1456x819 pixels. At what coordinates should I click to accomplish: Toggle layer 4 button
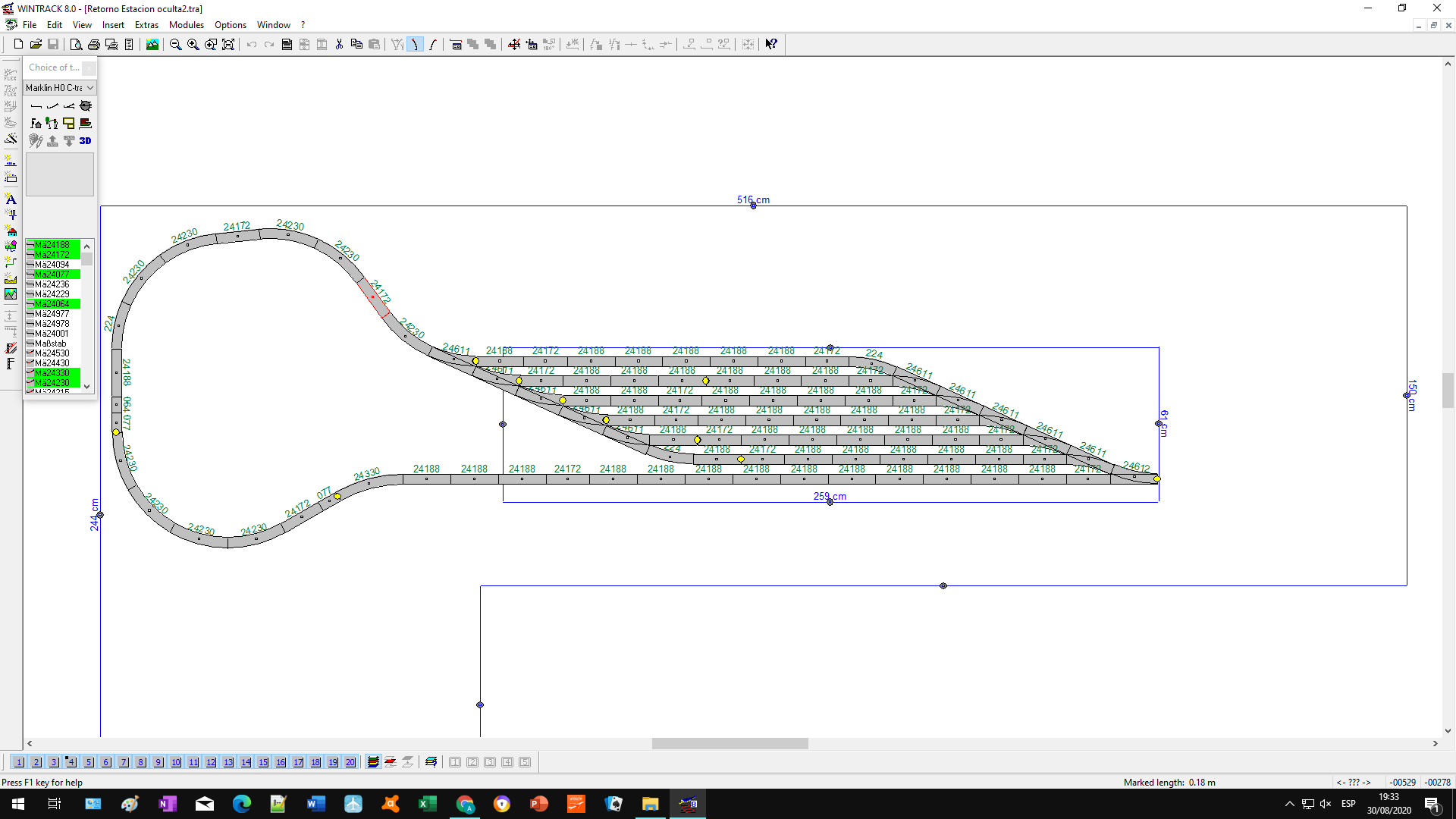click(71, 762)
